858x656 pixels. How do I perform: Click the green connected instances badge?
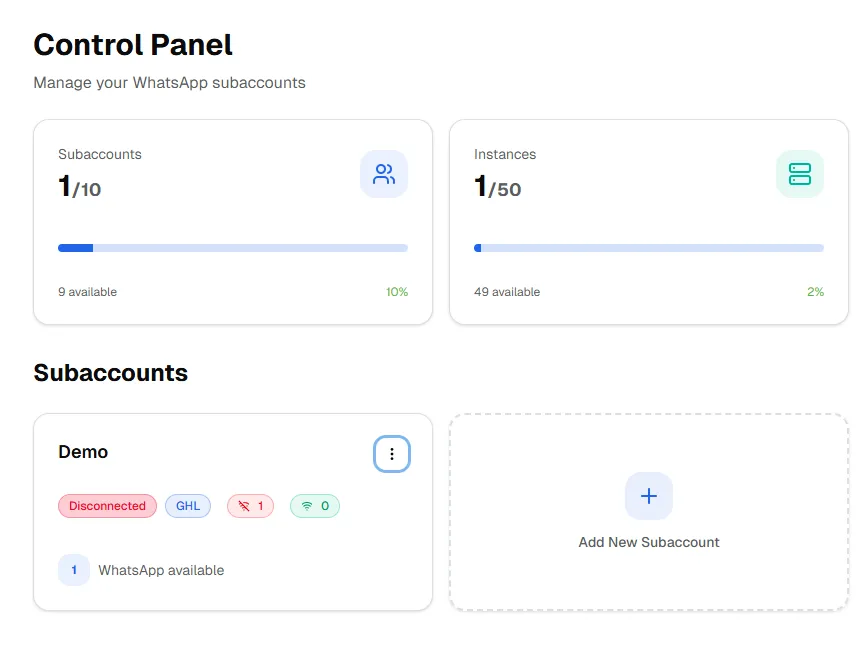315,506
